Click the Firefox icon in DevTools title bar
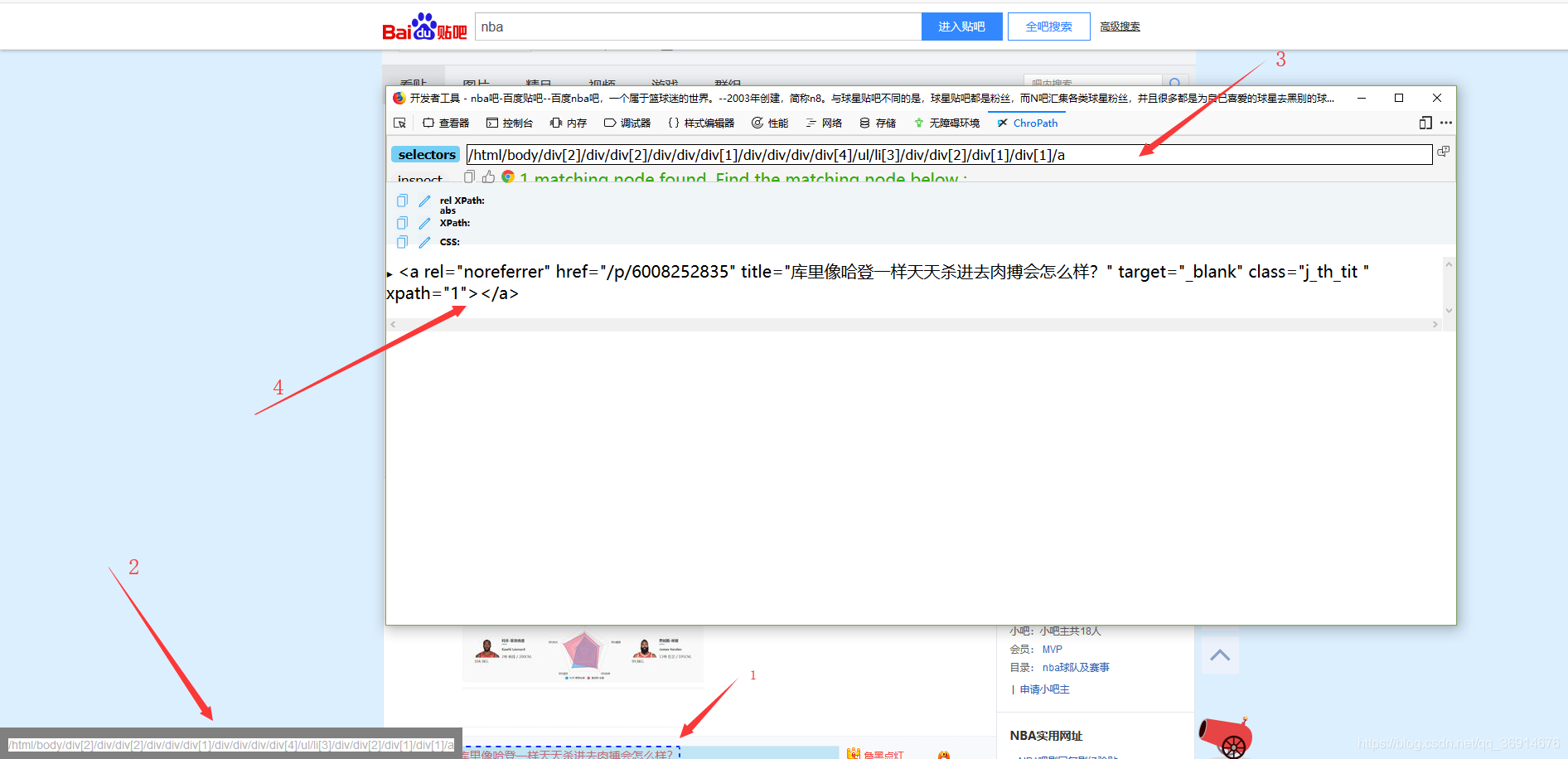 click(399, 98)
